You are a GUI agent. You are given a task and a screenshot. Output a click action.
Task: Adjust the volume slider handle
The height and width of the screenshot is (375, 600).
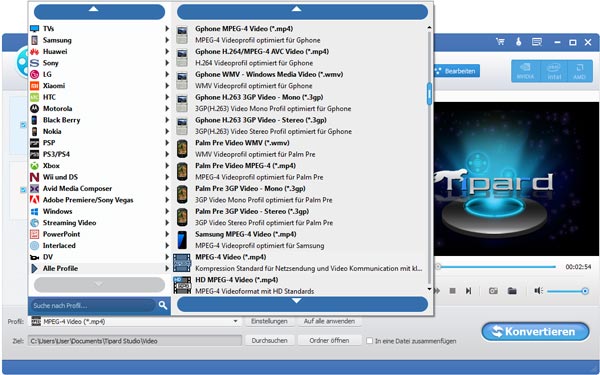585,291
